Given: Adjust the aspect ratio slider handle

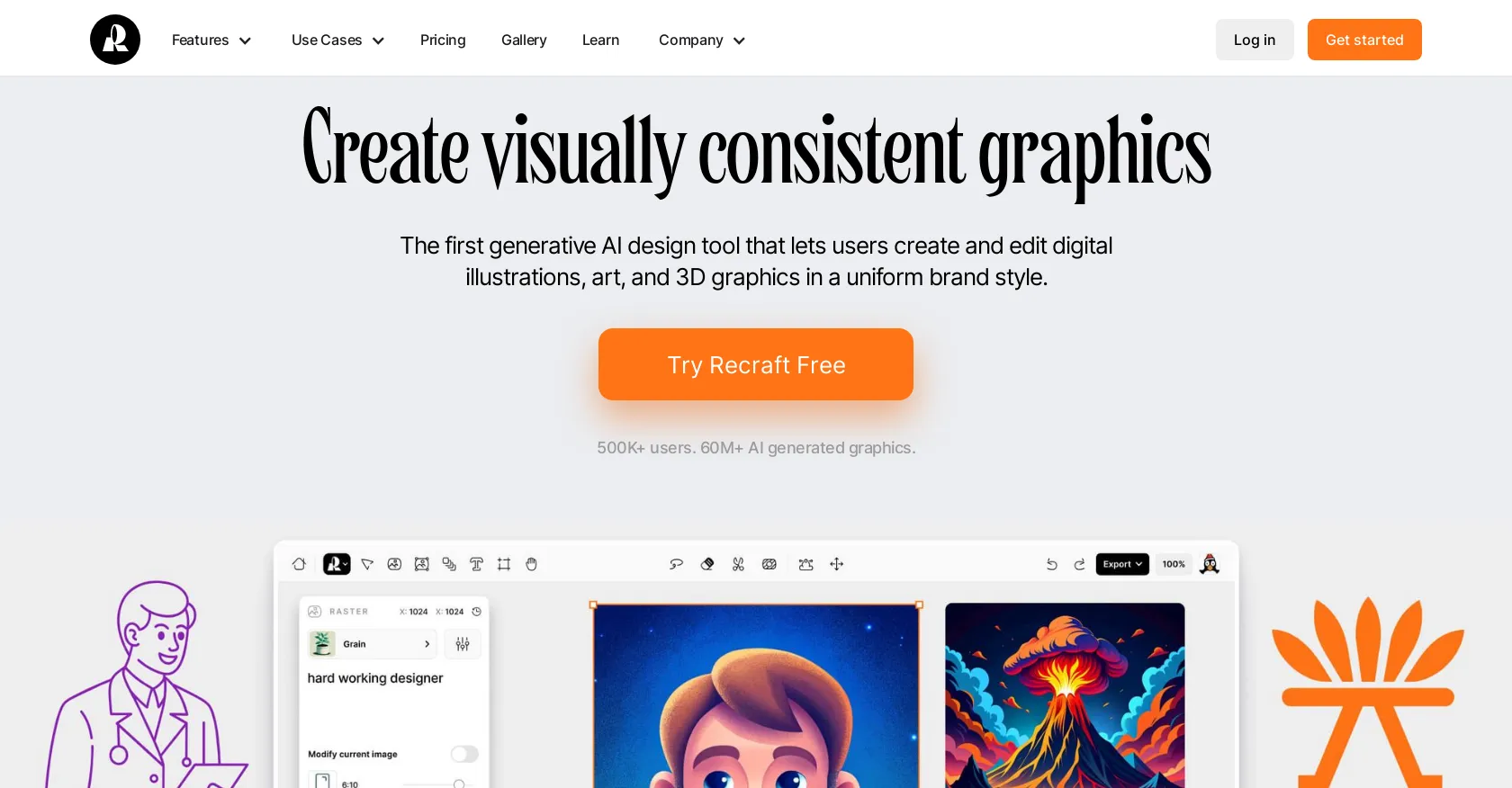Looking at the screenshot, I should 459,784.
